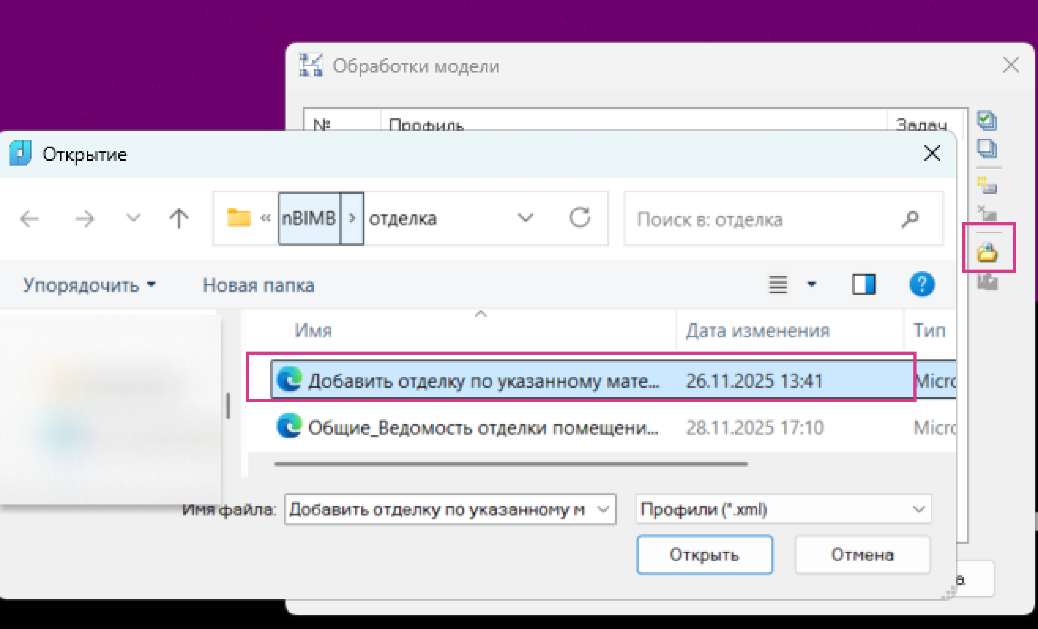Select the copy profiles icon in the sidebar

[987, 148]
